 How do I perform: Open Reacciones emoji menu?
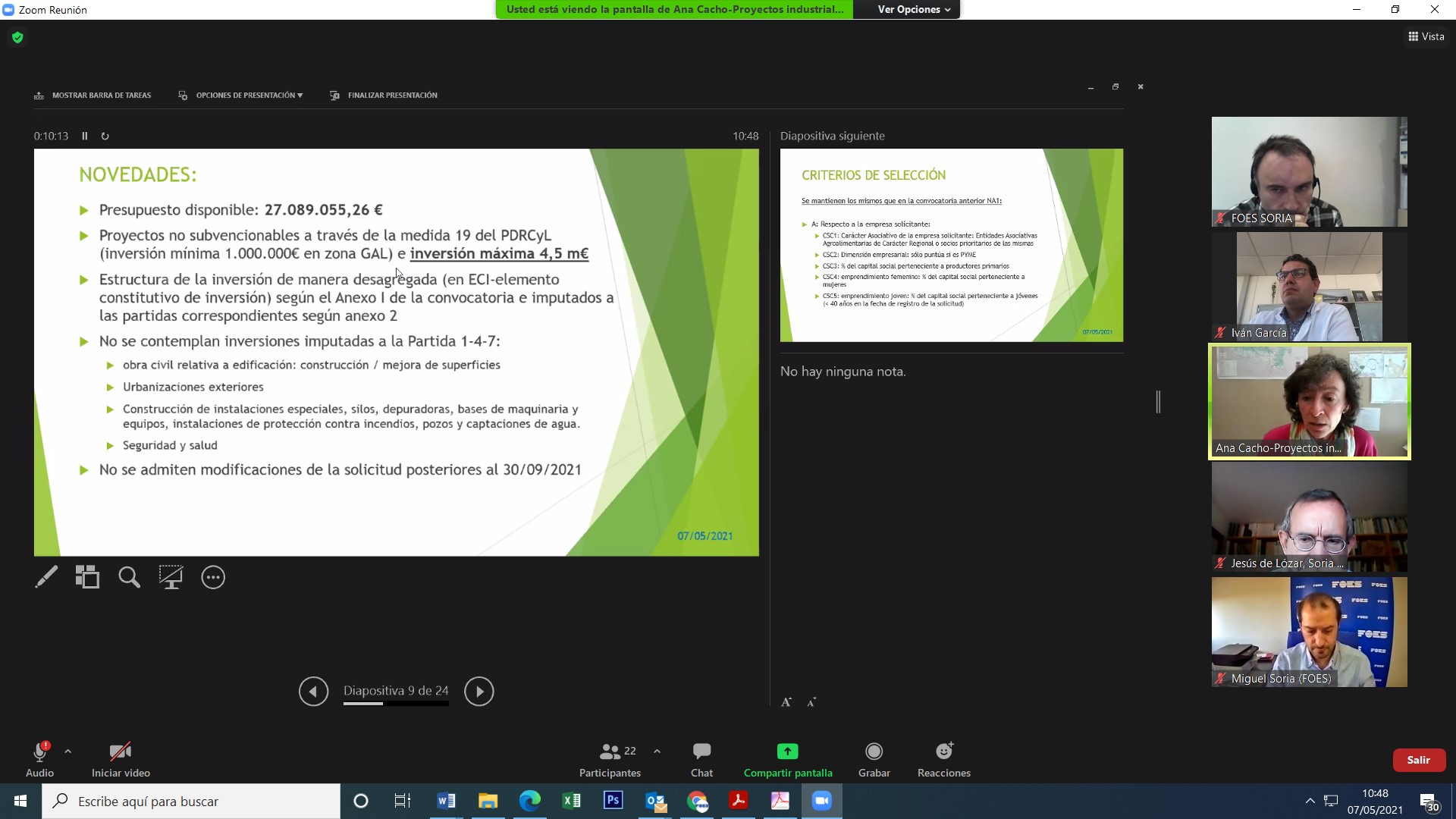click(x=943, y=759)
